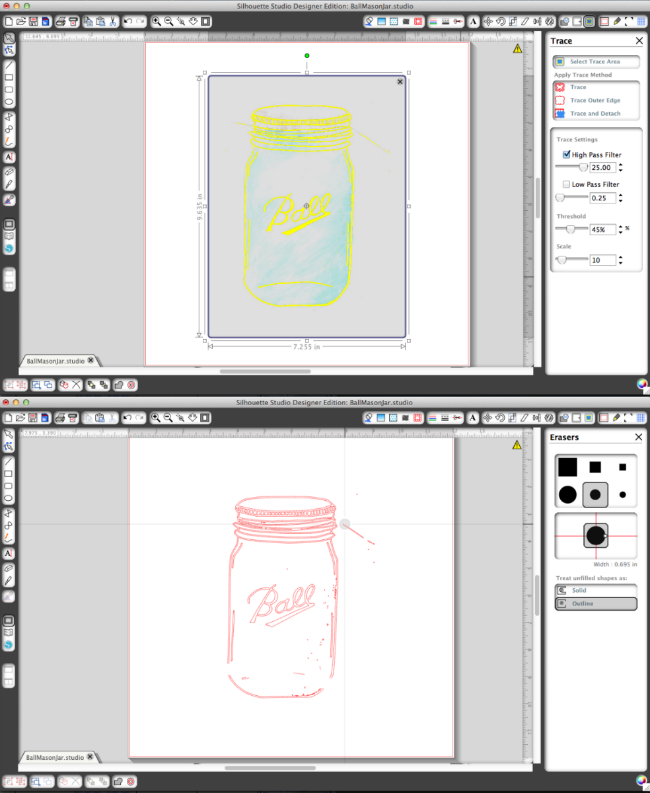Click Cut scissors icon in top window
The image size is (650, 793).
point(112,21)
